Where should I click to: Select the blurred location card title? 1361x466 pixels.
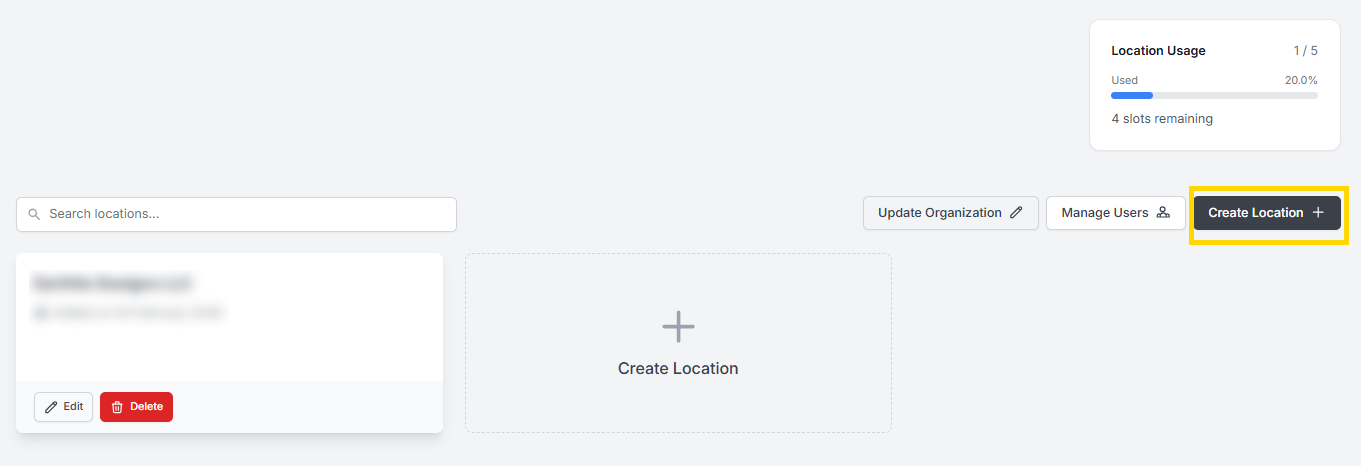112,283
